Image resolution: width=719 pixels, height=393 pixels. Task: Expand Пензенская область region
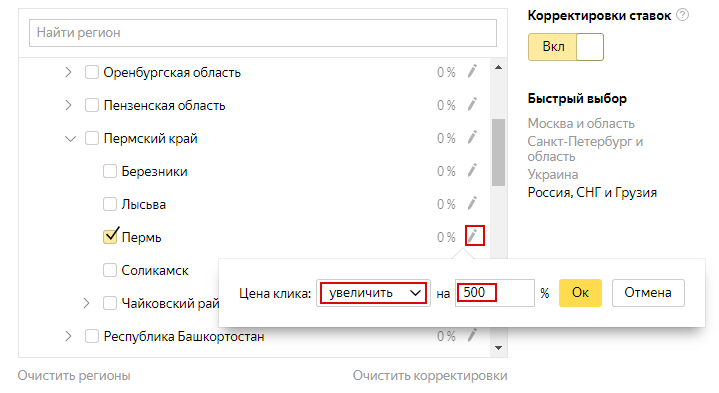68,105
